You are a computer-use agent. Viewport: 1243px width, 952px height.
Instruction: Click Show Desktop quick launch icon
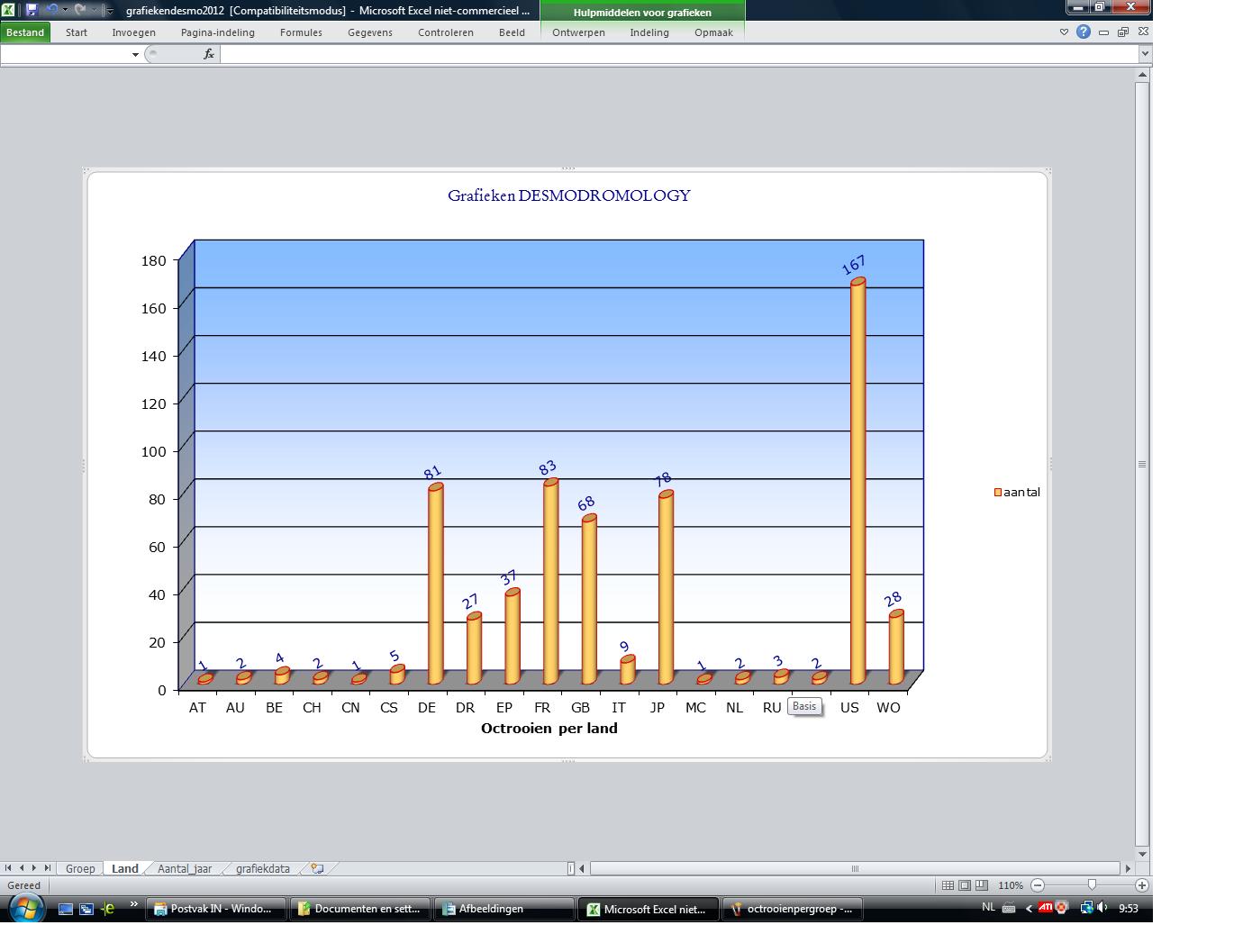[x=66, y=909]
